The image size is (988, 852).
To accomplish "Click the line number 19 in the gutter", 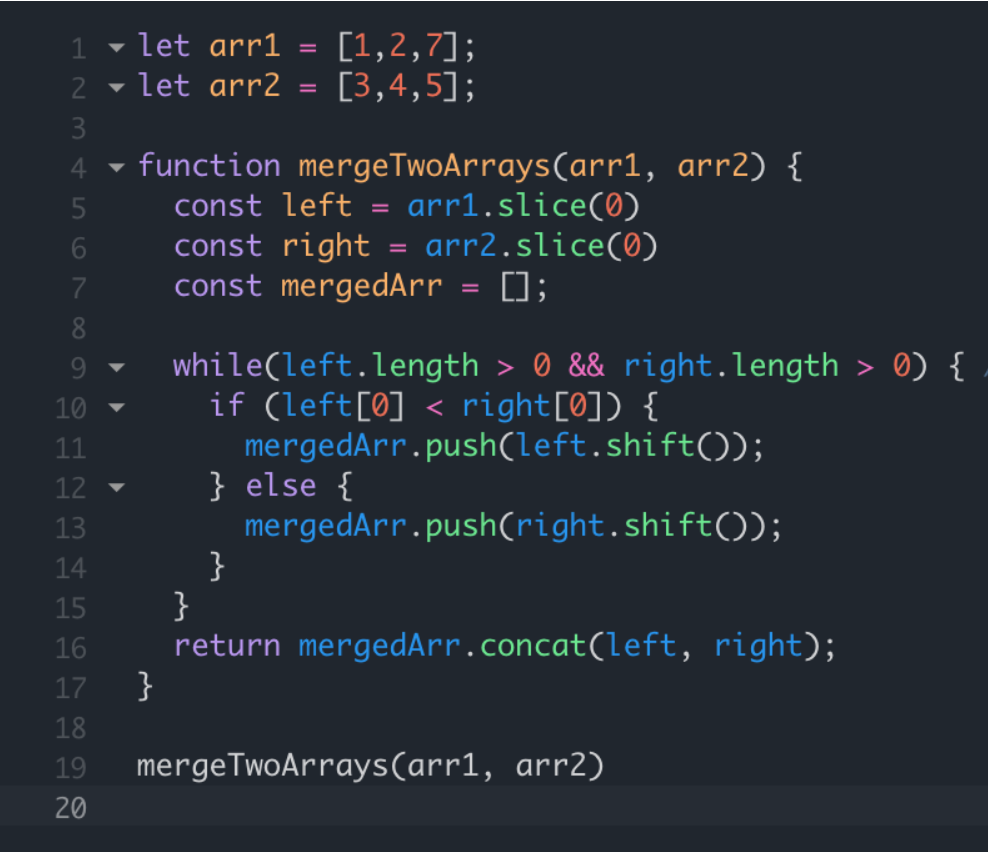I will (70, 766).
